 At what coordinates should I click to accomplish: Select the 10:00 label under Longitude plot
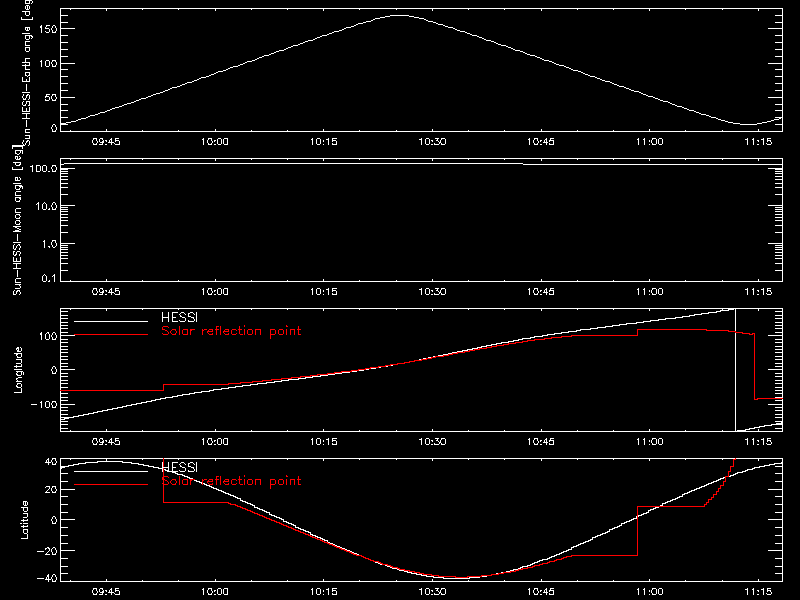tap(215, 442)
